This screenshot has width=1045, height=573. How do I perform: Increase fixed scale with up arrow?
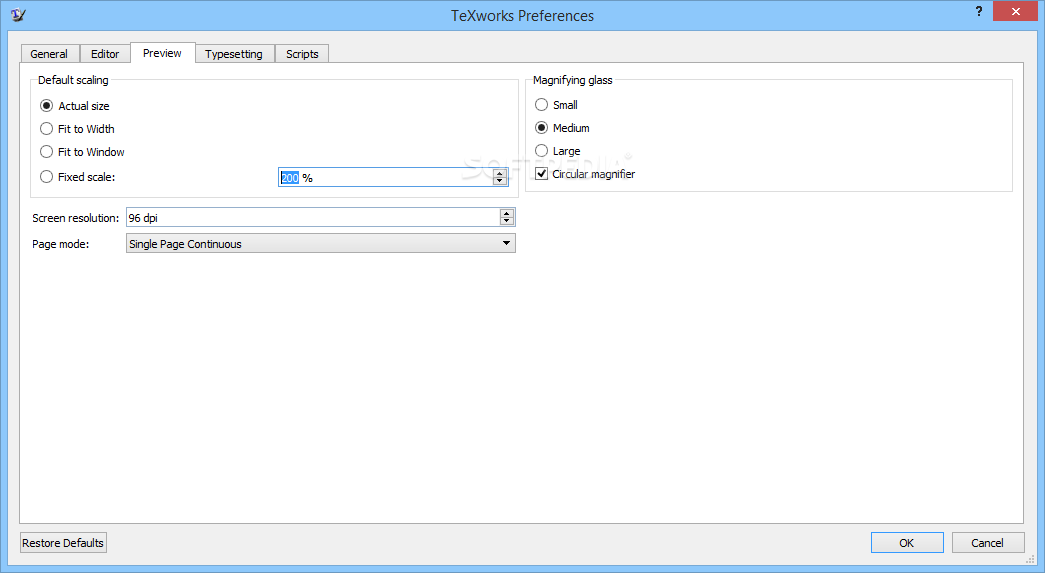(500, 173)
